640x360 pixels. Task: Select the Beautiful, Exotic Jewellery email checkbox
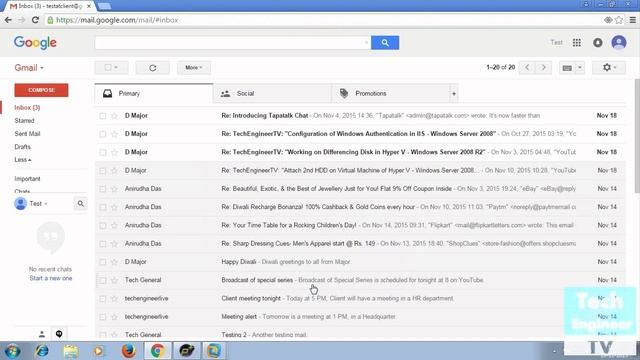tap(102, 189)
